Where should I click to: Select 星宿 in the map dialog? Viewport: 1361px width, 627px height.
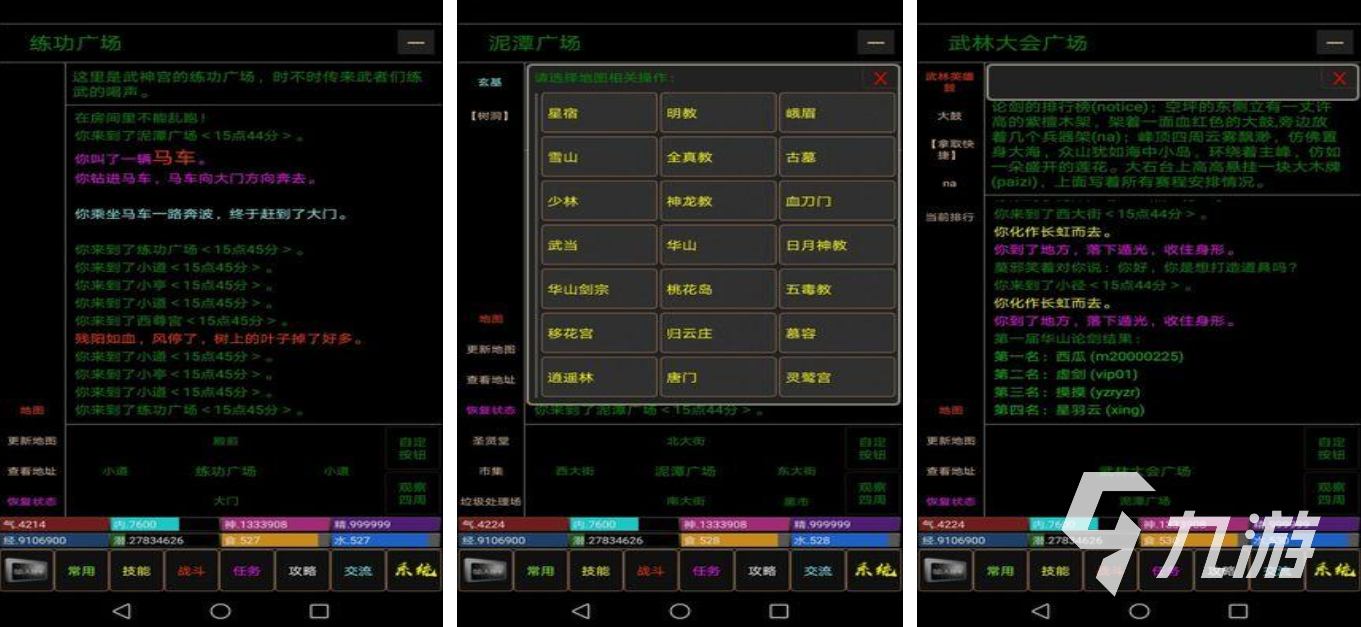click(598, 113)
